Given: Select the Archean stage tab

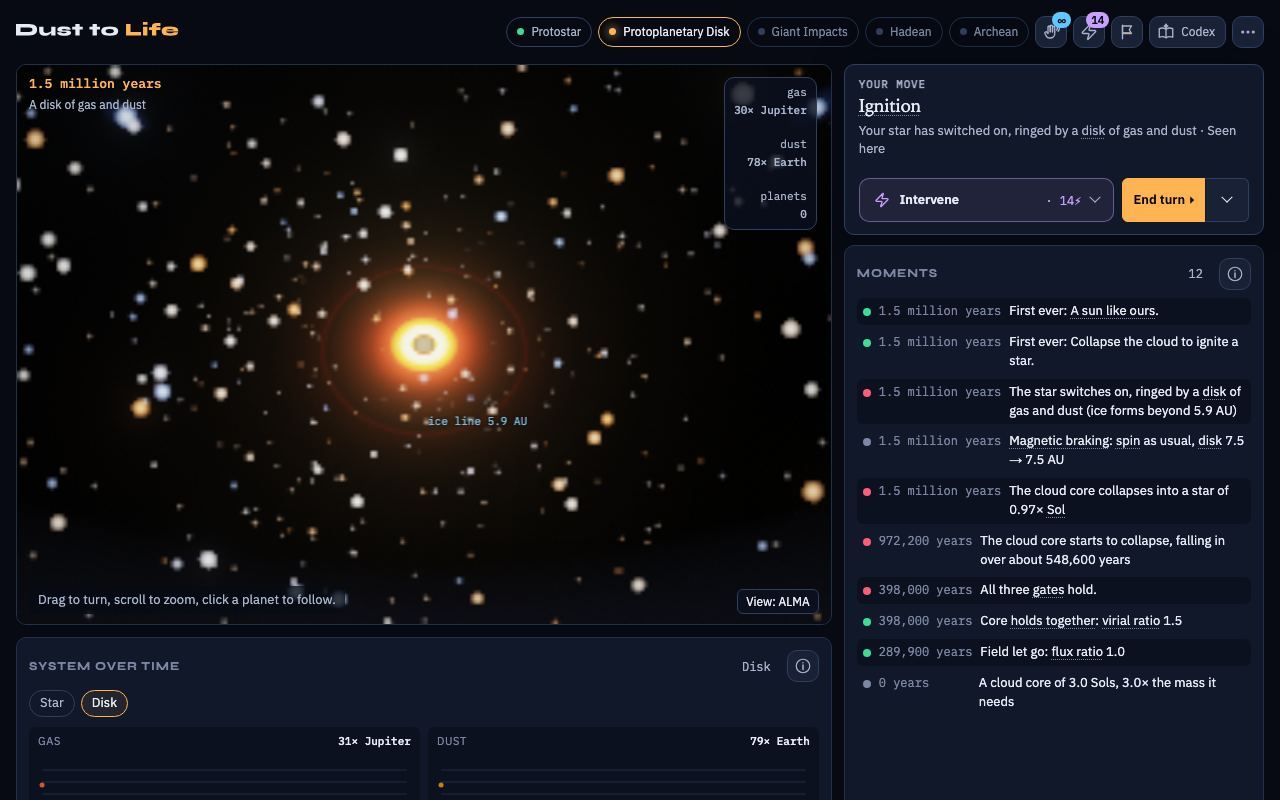Looking at the screenshot, I should pyautogui.click(x=989, y=32).
